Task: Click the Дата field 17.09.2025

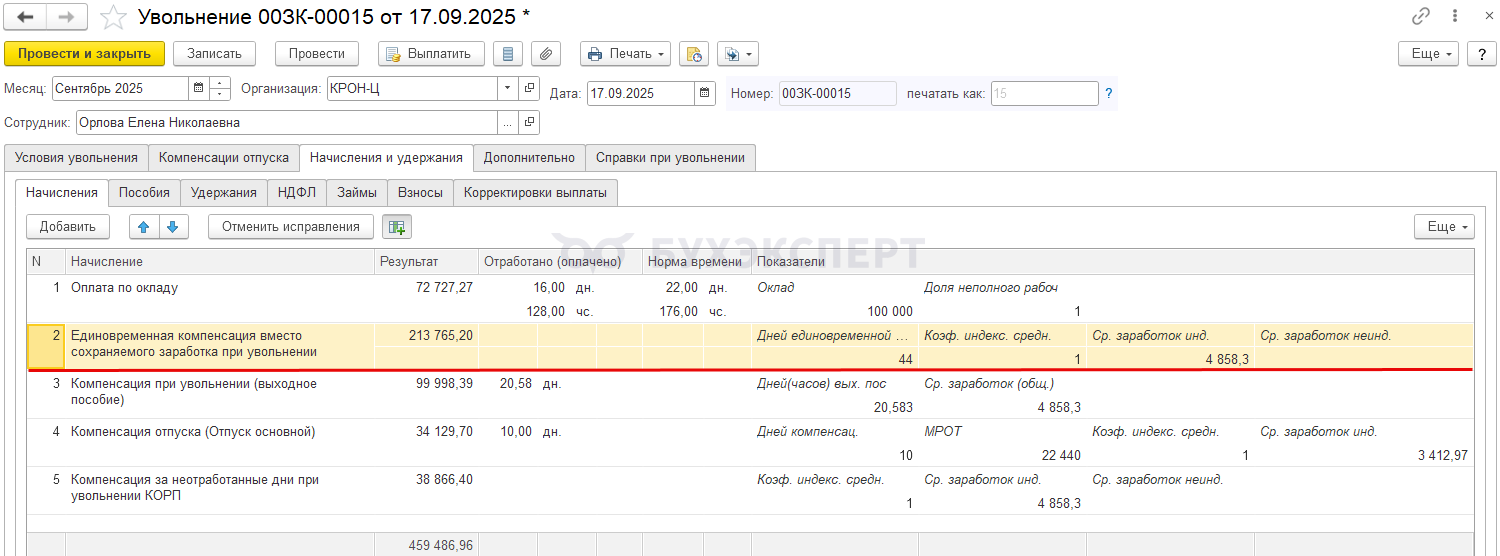Action: point(640,93)
